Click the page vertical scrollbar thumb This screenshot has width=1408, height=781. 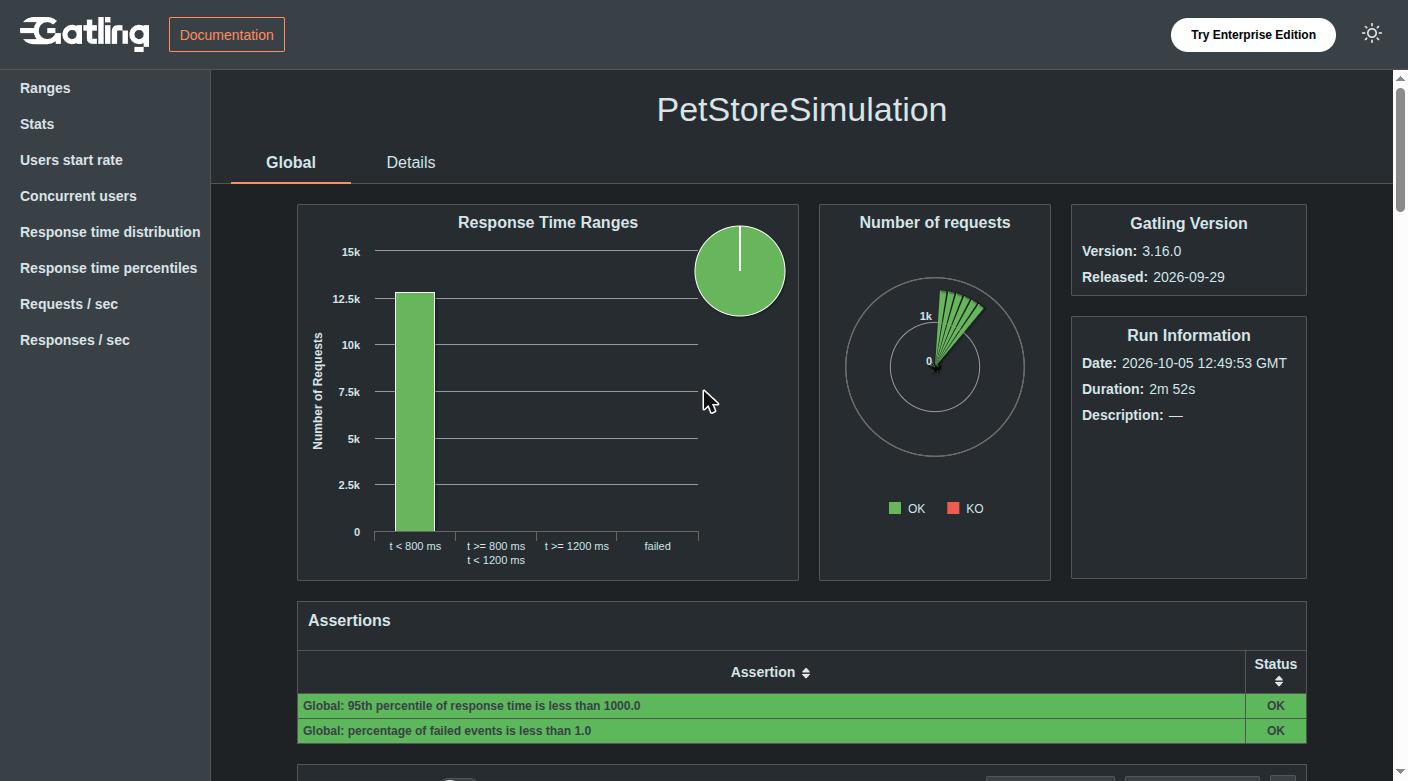click(1400, 150)
